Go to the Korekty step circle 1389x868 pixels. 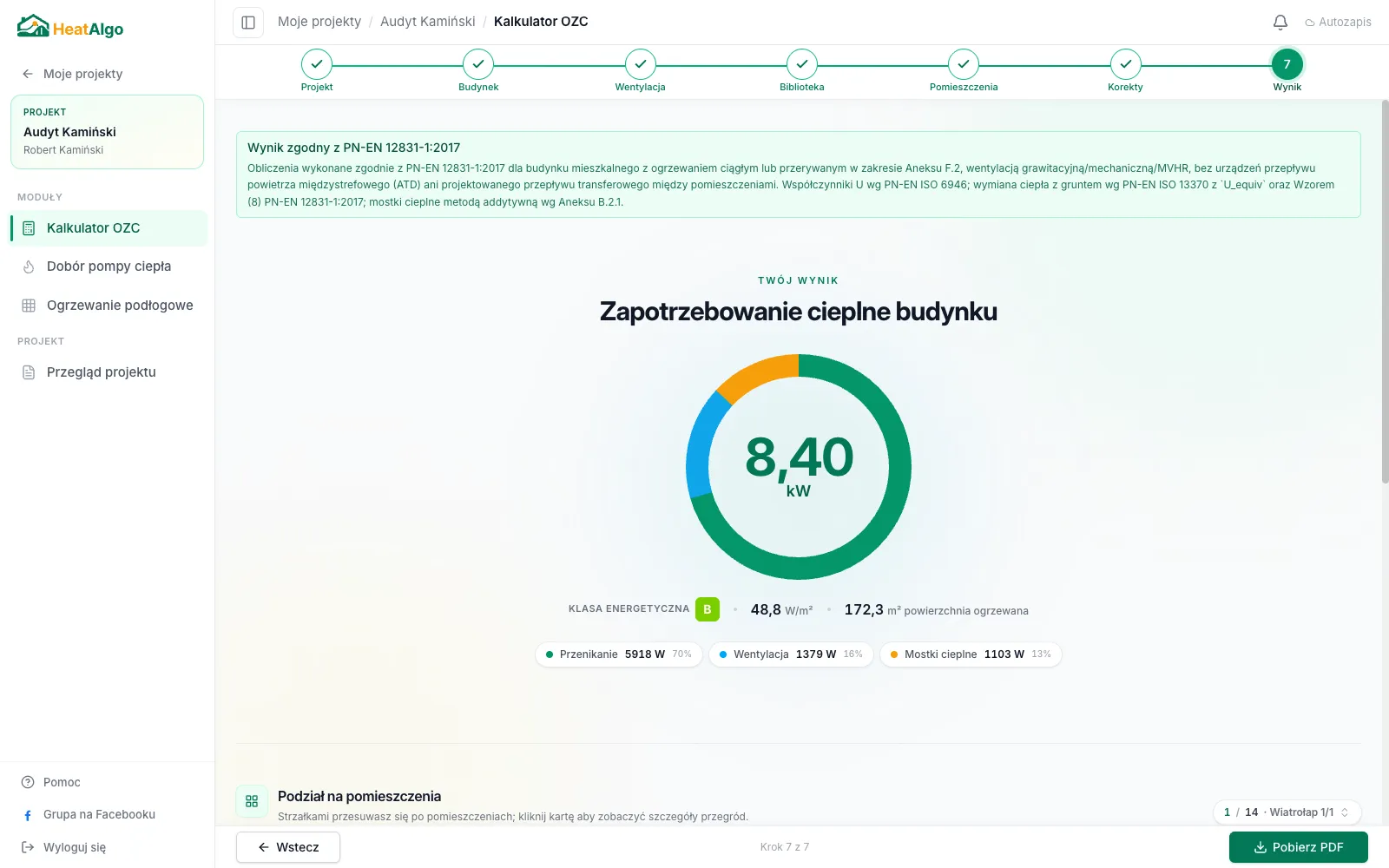tap(1126, 64)
